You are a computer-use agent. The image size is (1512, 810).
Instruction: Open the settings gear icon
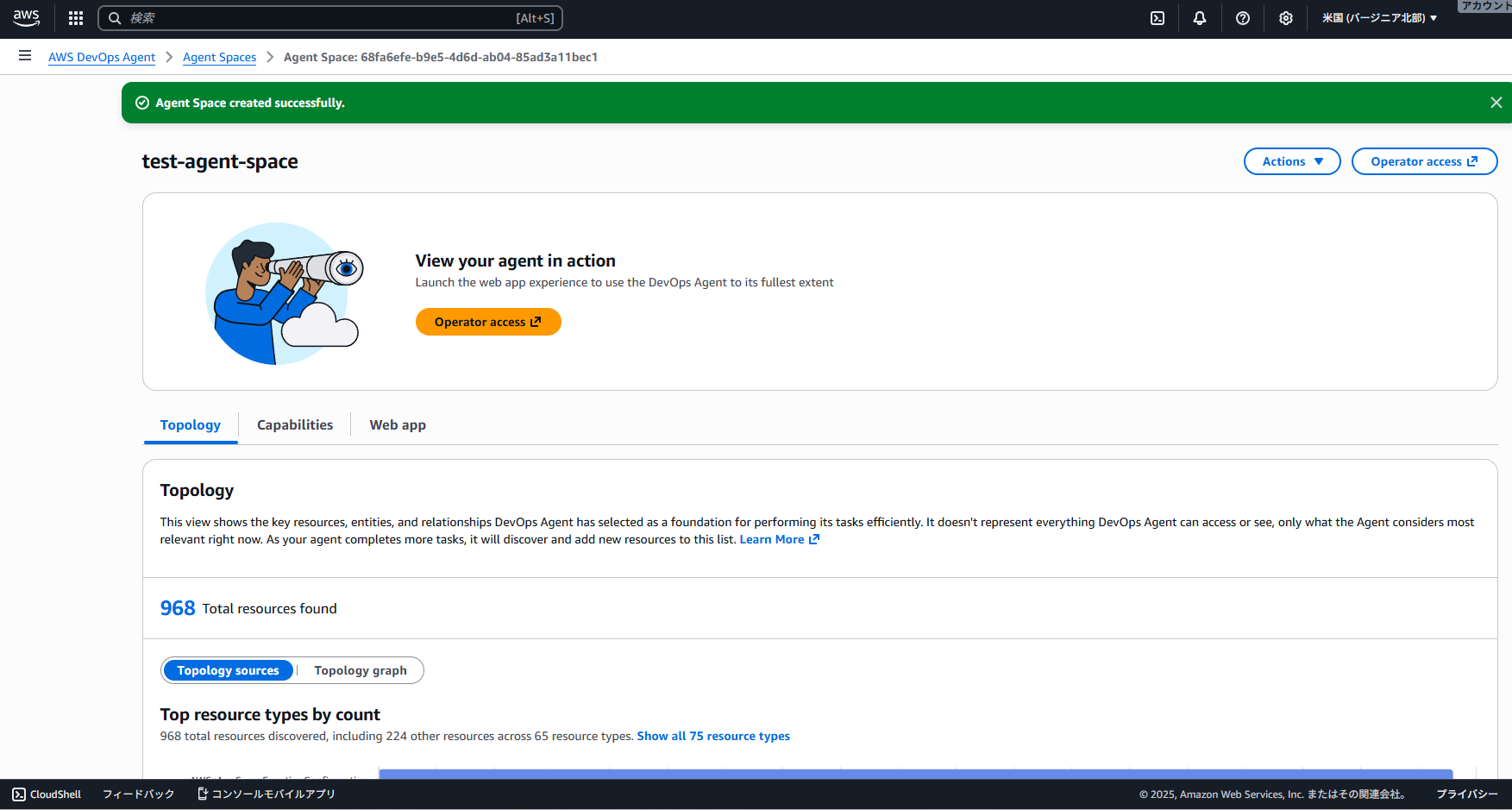pyautogui.click(x=1286, y=18)
